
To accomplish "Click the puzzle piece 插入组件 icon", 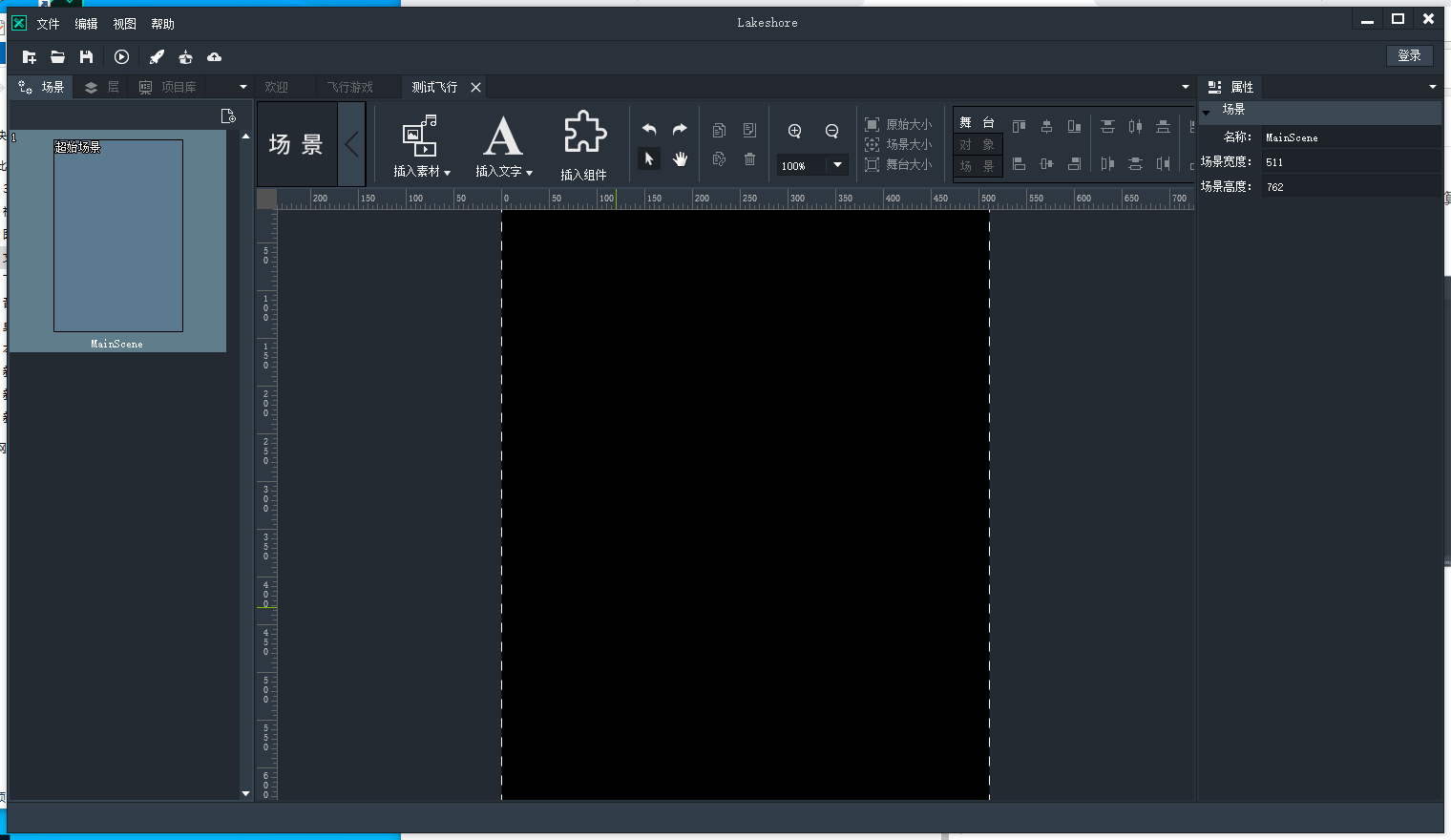I will tap(584, 133).
